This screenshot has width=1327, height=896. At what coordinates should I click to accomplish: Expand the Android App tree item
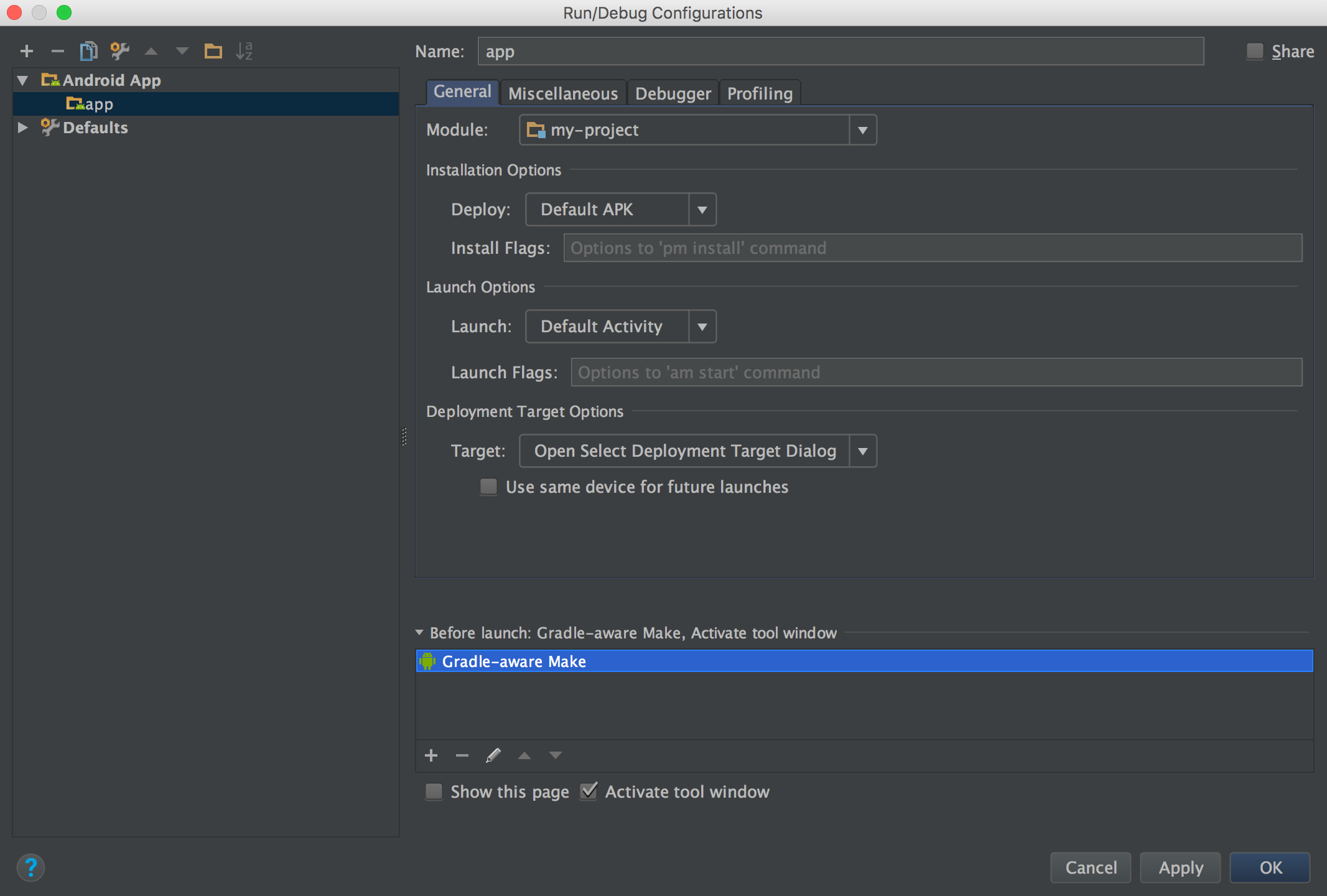point(22,79)
